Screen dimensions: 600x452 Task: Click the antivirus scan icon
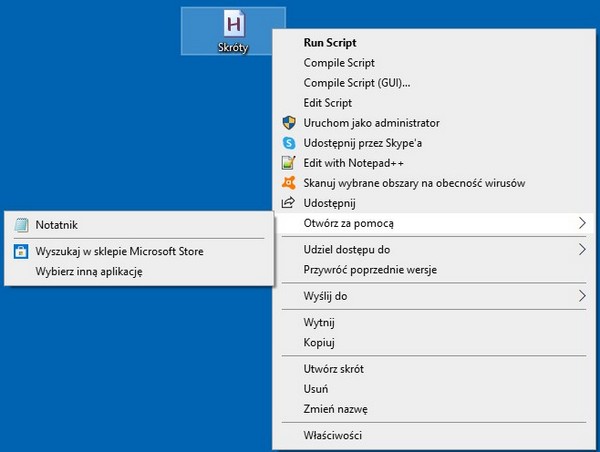pyautogui.click(x=289, y=183)
